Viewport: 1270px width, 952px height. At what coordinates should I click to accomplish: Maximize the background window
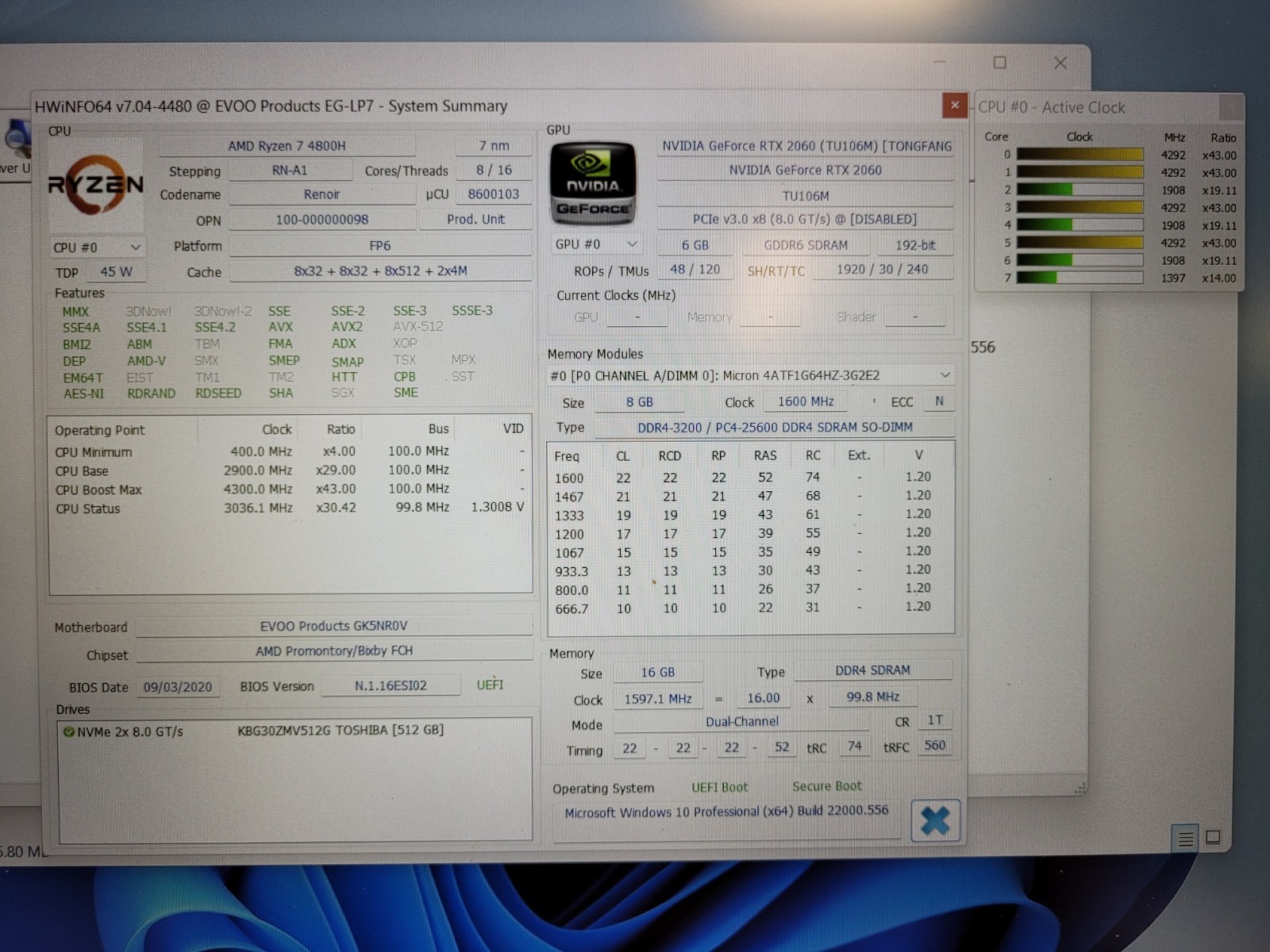click(1000, 63)
